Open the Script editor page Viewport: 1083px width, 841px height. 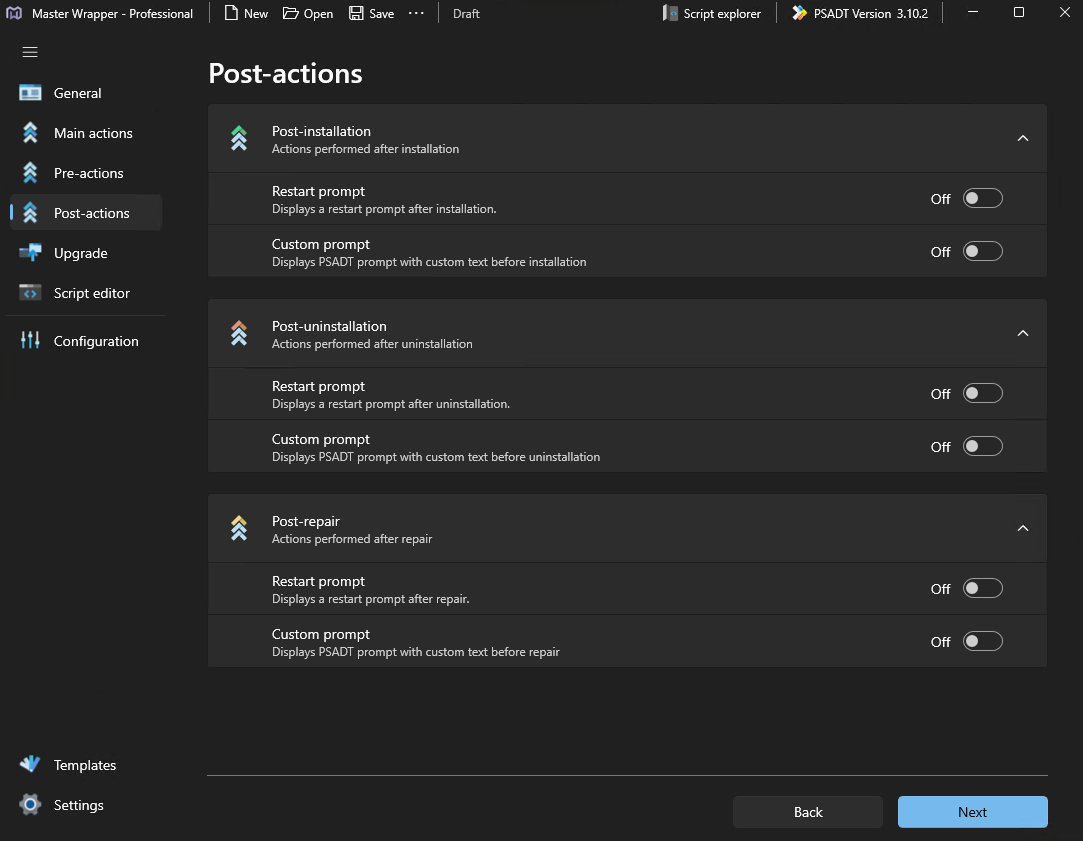[86, 293]
